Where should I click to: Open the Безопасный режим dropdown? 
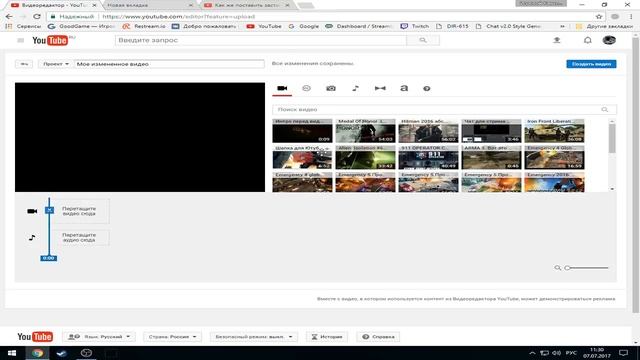click(x=253, y=337)
